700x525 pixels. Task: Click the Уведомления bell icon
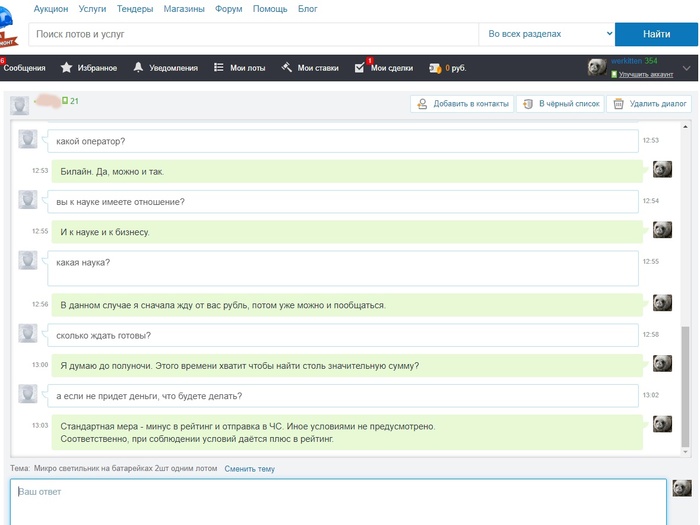[138, 68]
